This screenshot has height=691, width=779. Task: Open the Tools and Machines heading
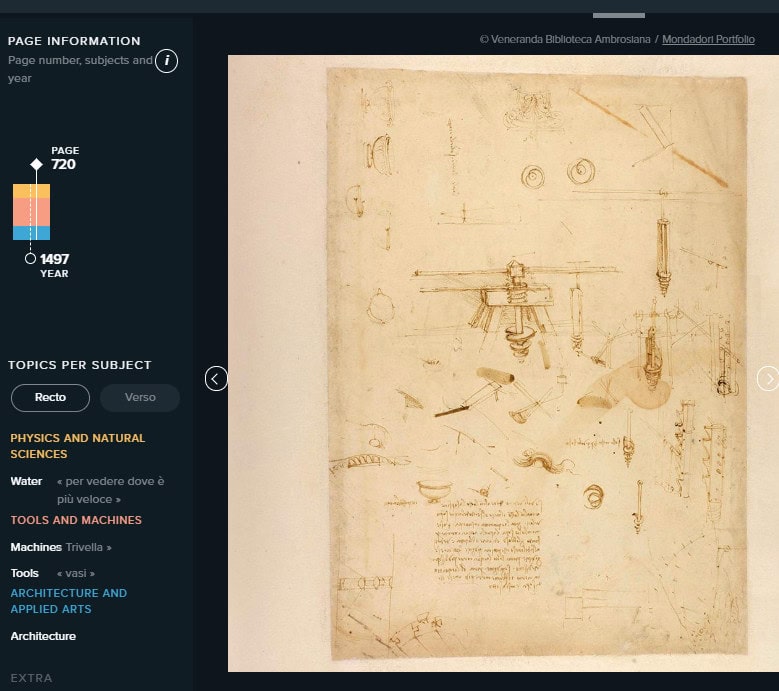tap(76, 520)
